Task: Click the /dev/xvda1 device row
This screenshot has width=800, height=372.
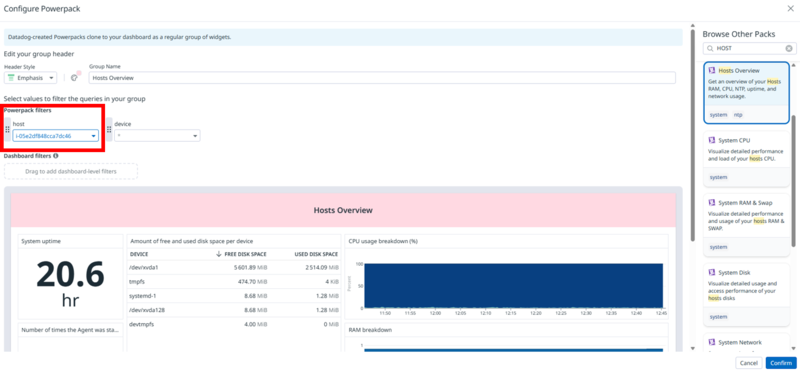Action: point(234,267)
